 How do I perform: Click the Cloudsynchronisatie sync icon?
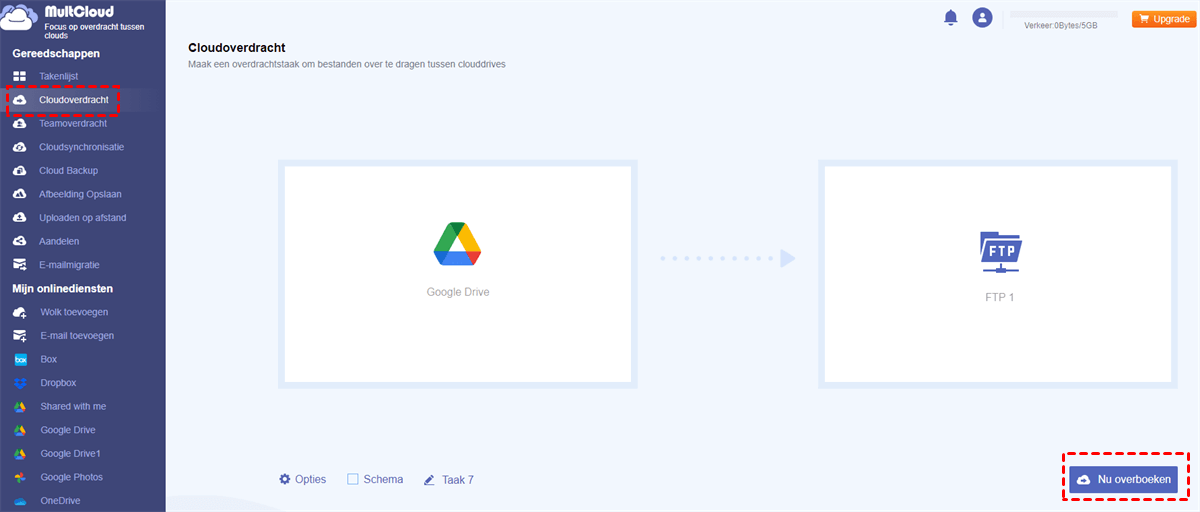pyautogui.click(x=20, y=147)
